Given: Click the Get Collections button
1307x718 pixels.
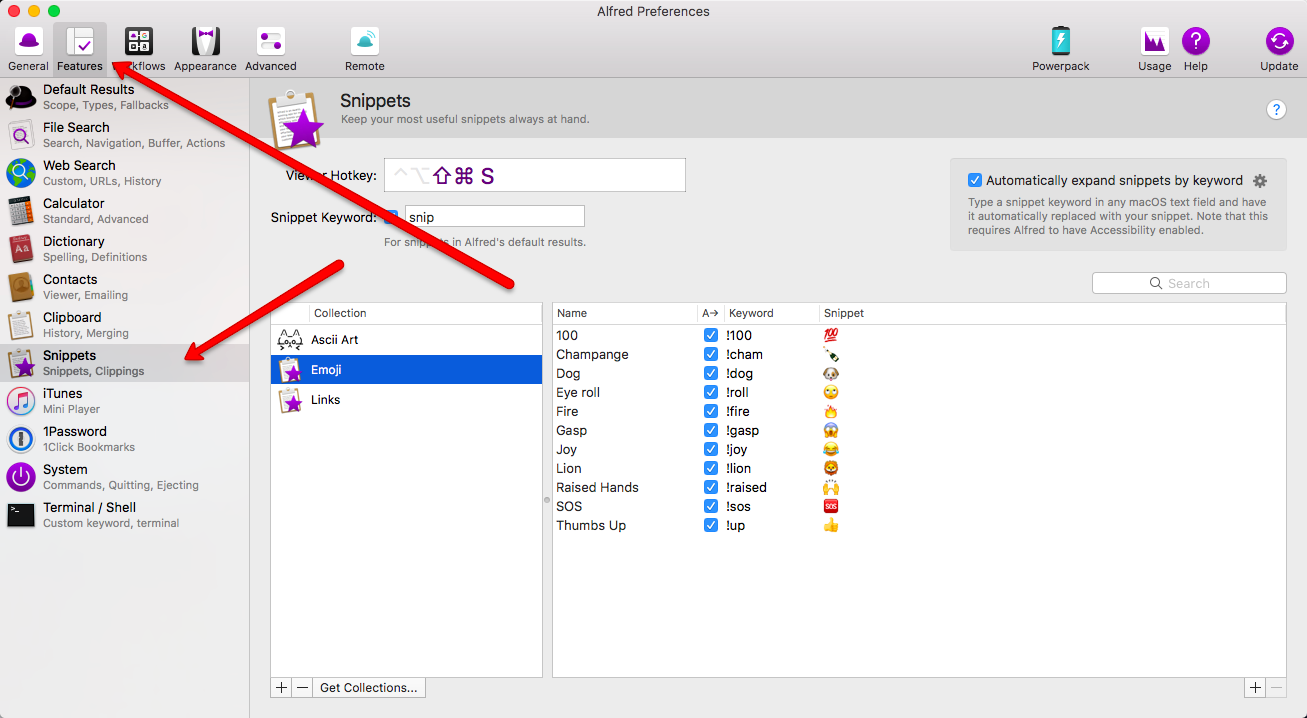Looking at the screenshot, I should point(368,687).
